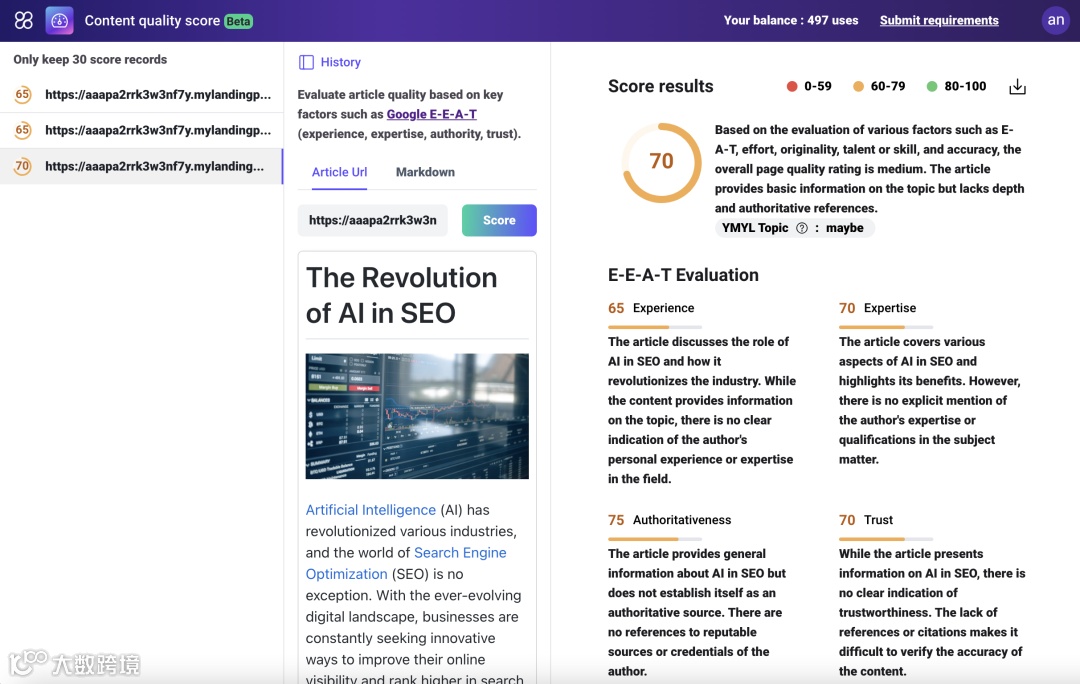Screen dimensions: 1080x684
Task: Click the four-circle app logo icon
Action: click(x=23, y=20)
